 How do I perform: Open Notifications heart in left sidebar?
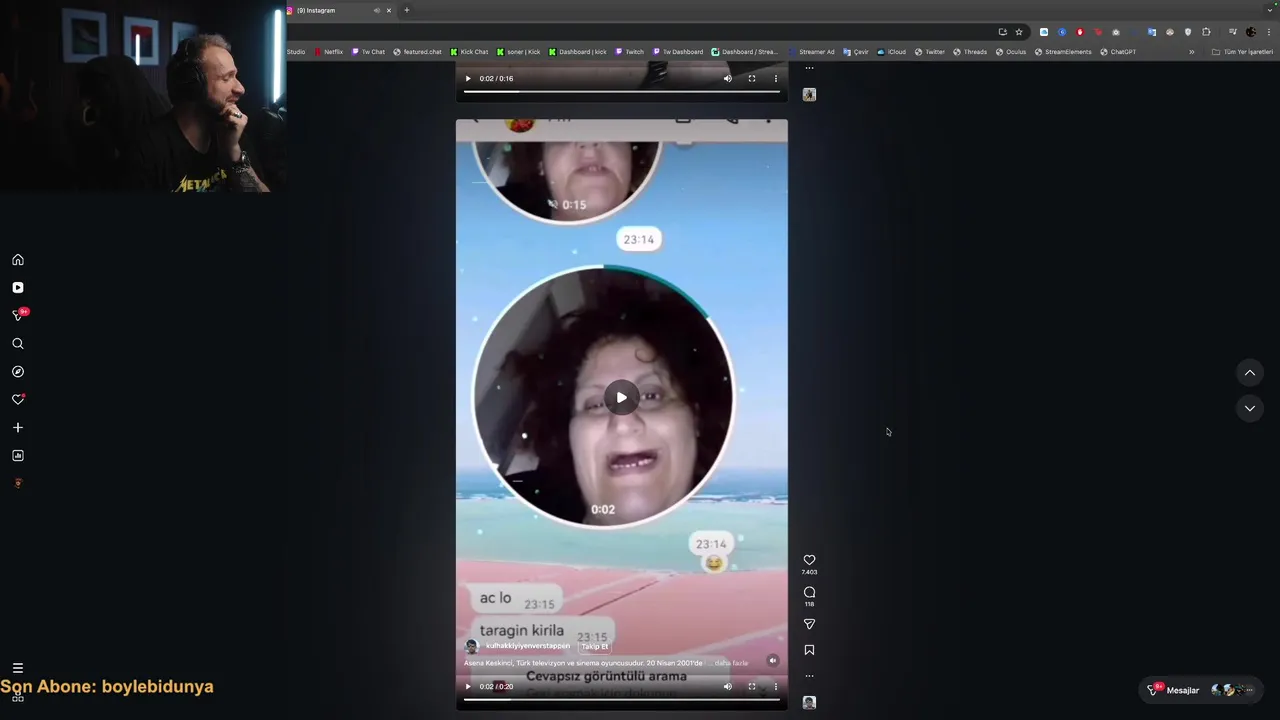[x=18, y=400]
